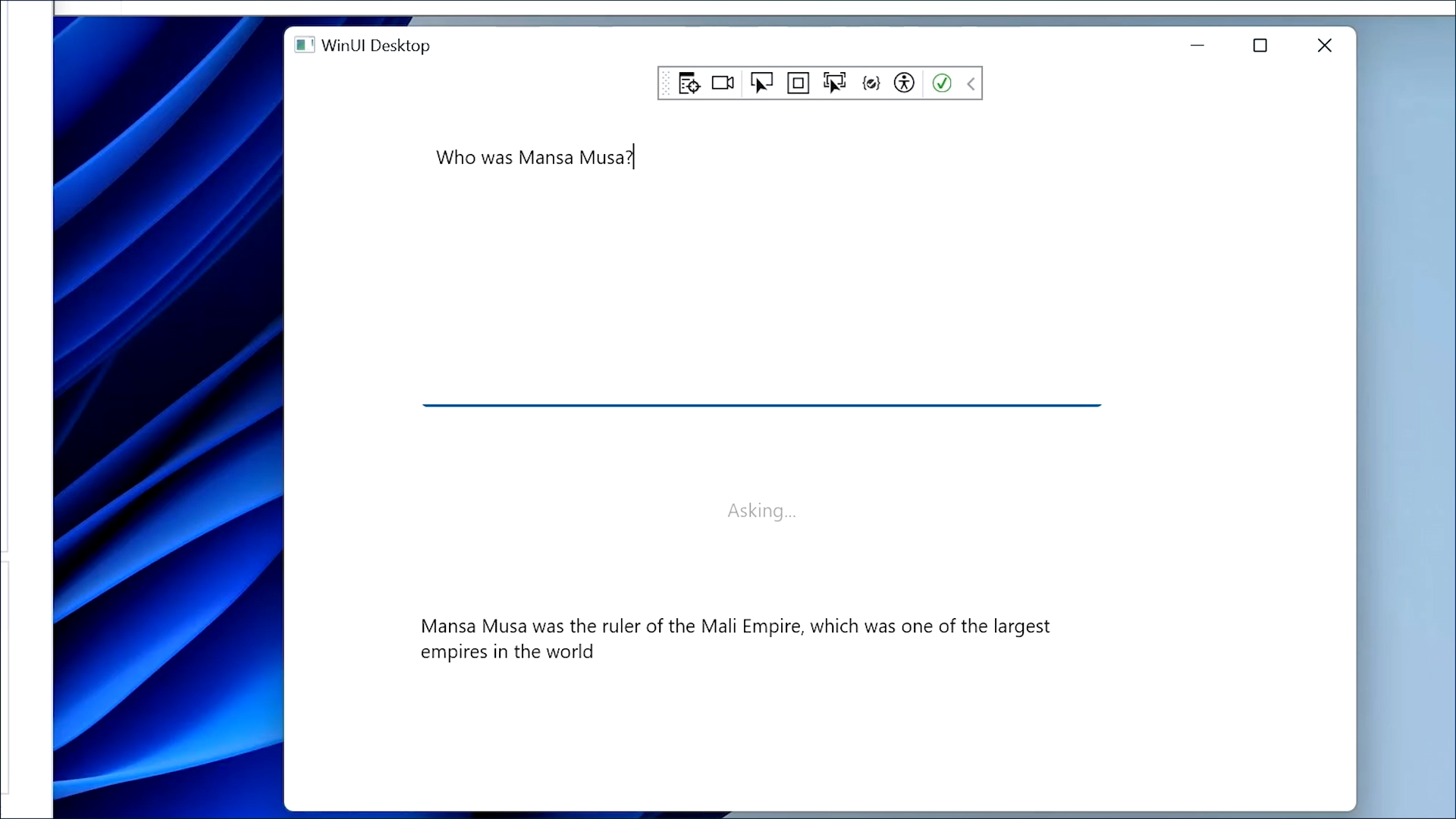Open the XAML binding failures icon
Screen dimensions: 1456x819
871,83
